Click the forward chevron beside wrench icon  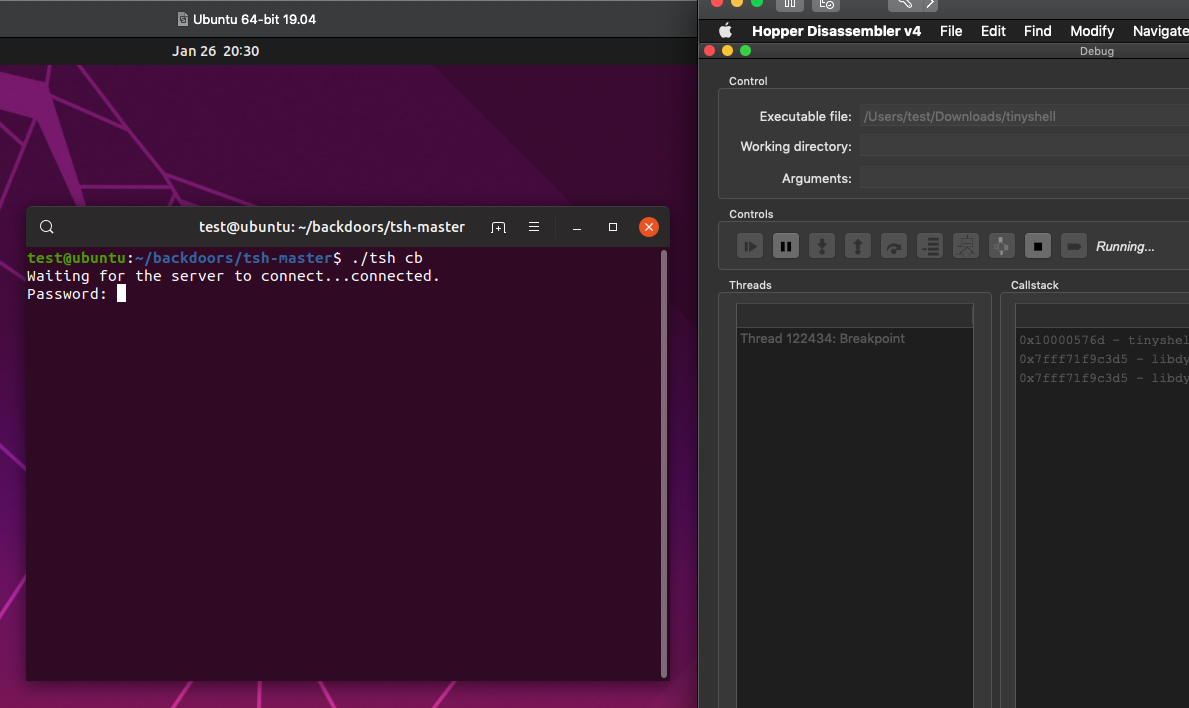tap(930, 5)
